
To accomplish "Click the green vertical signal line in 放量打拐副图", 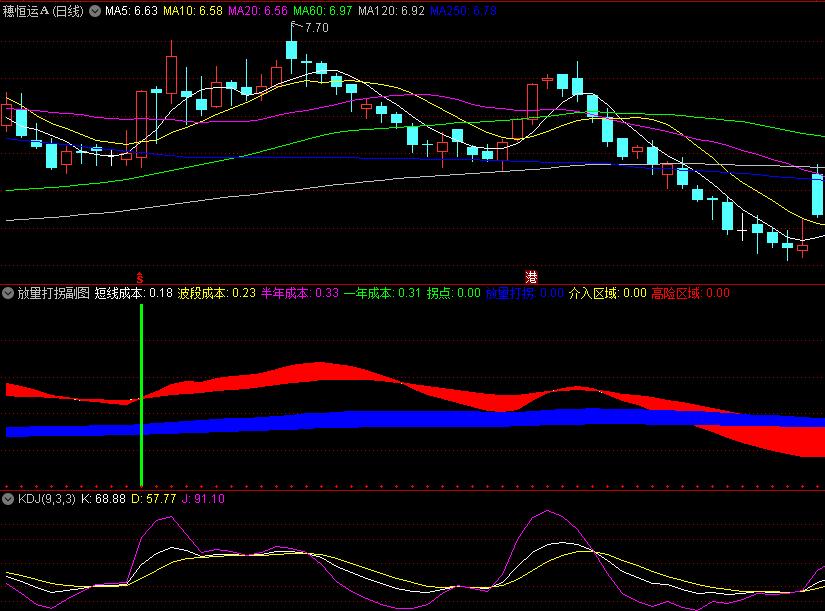I will coord(142,395).
